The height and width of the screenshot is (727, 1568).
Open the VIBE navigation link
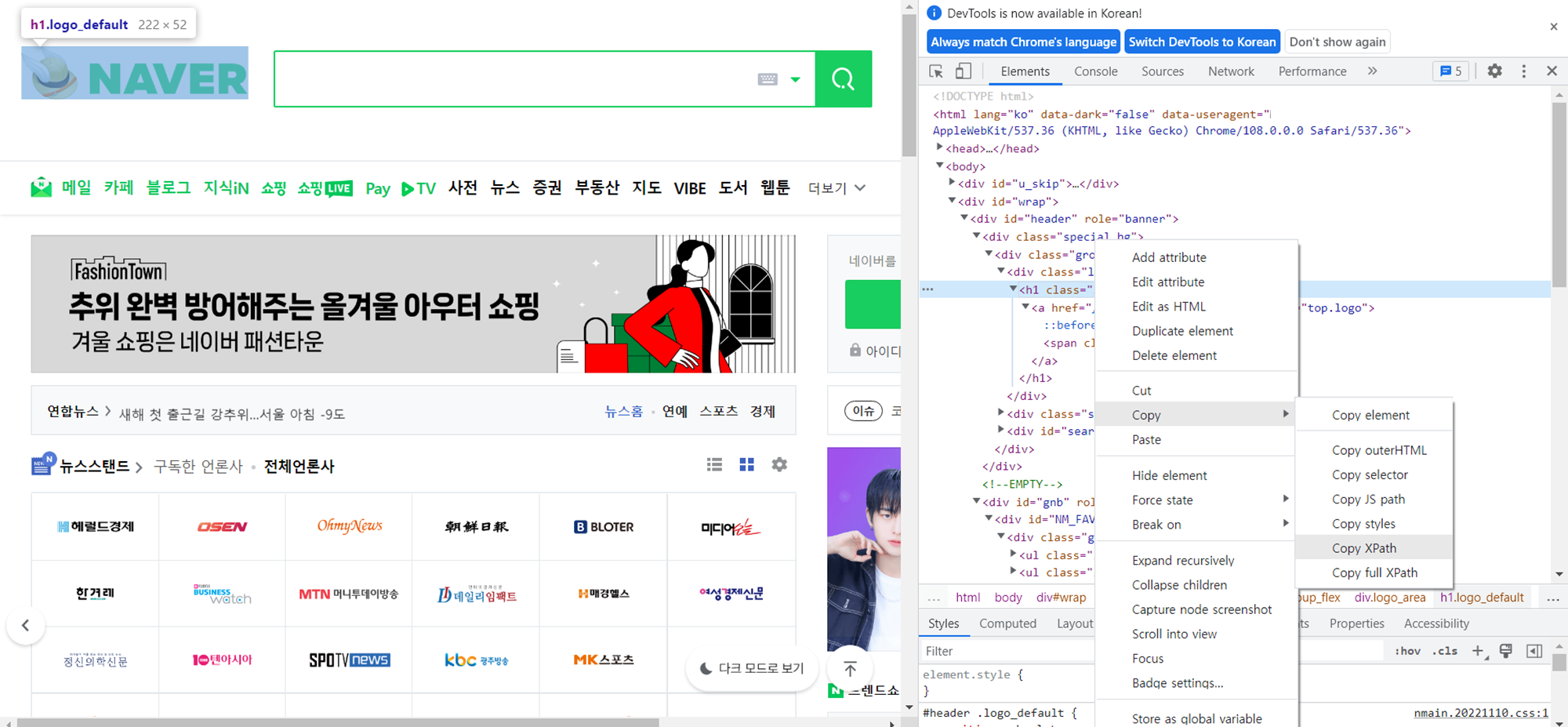click(690, 188)
